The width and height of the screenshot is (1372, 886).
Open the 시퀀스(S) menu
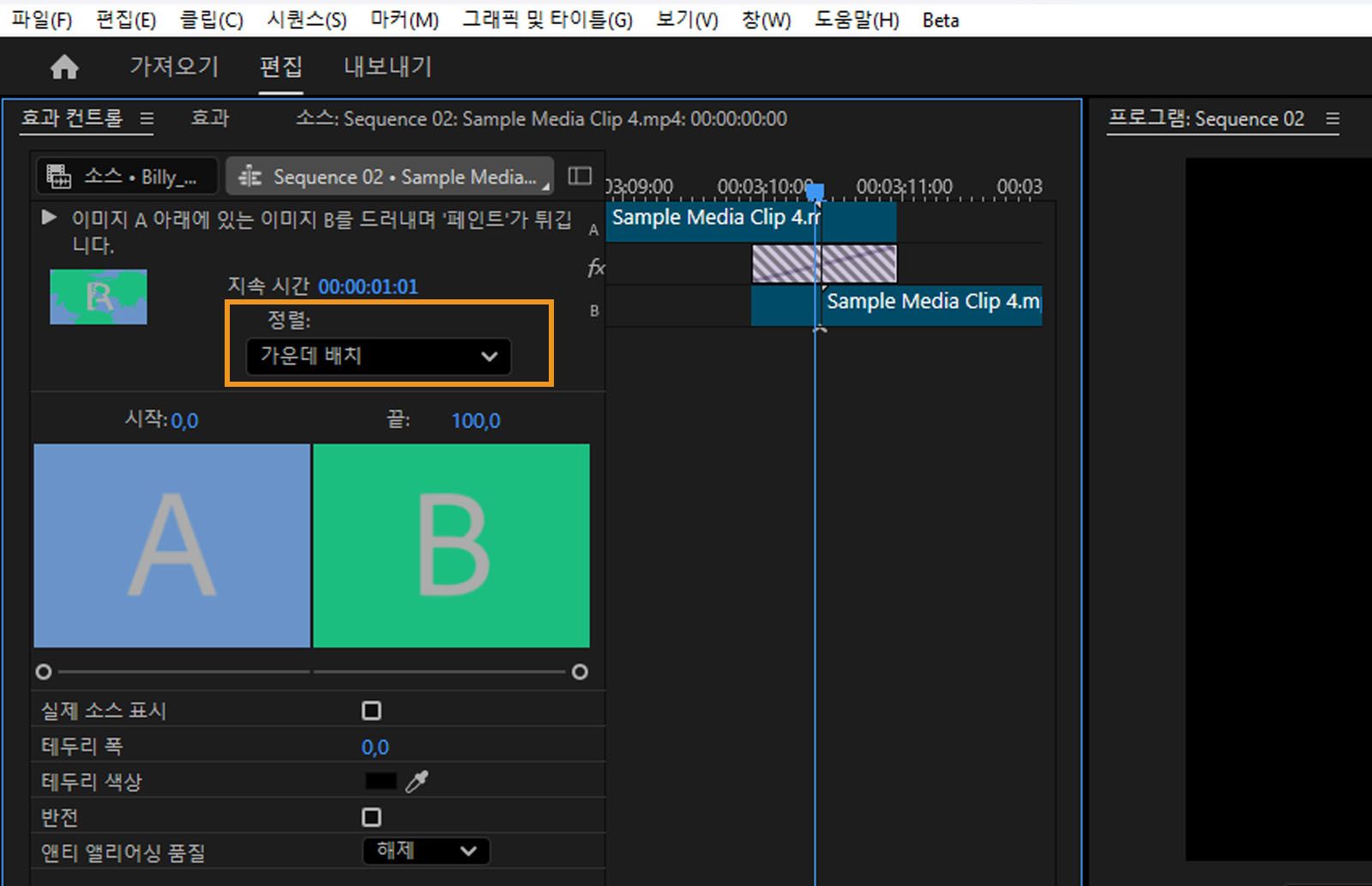click(306, 19)
